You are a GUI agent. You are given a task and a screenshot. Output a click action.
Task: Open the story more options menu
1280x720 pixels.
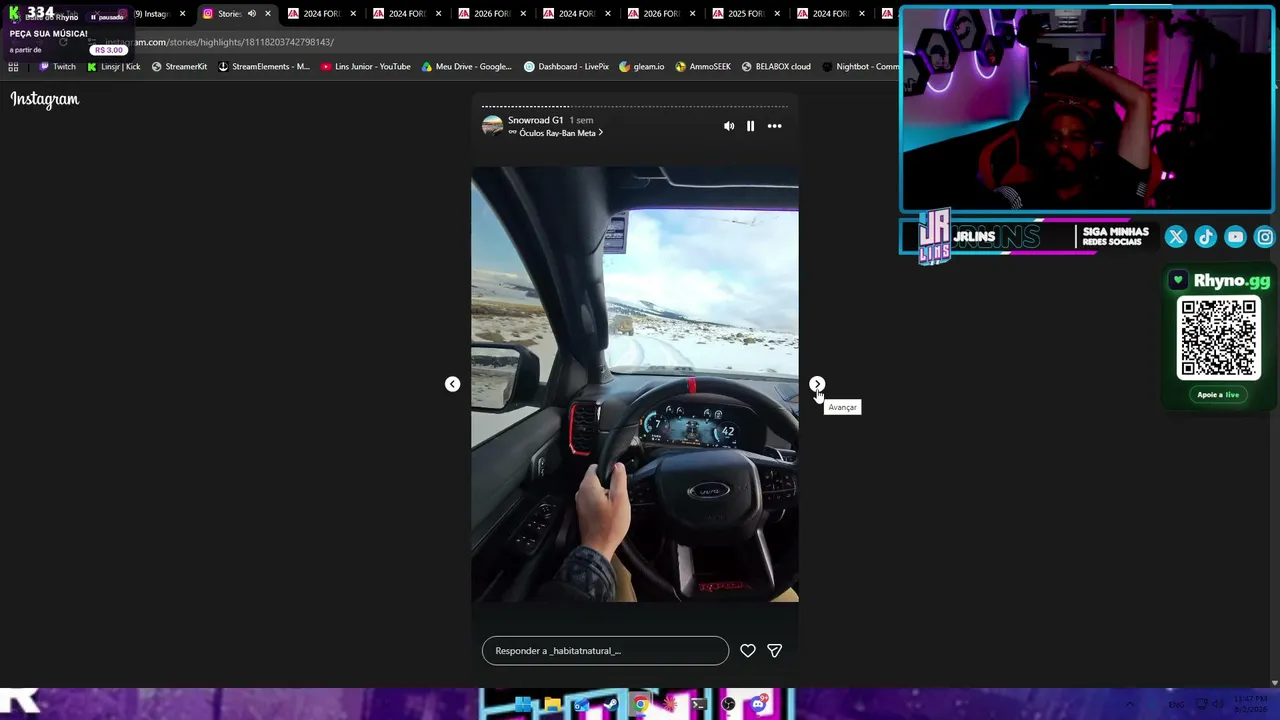coord(774,126)
